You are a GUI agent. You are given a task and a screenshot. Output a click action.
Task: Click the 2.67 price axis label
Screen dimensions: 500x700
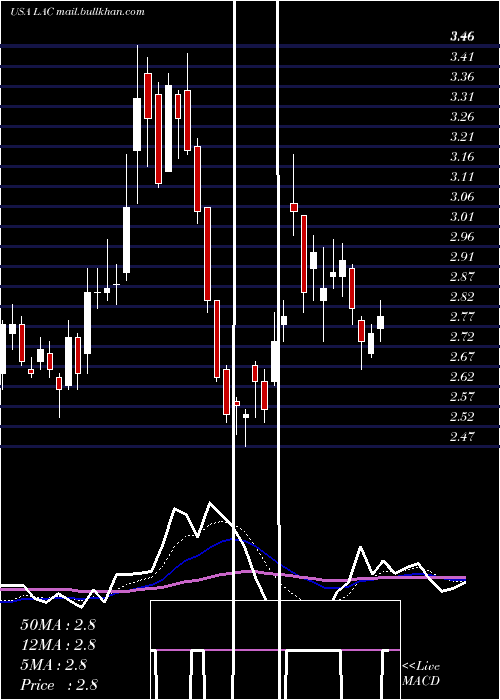462,357
